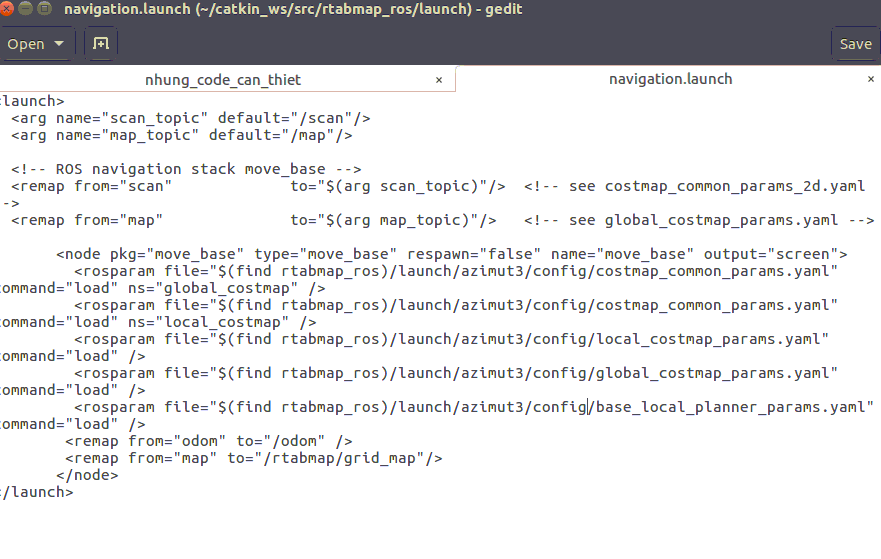Viewport: 881px width, 559px height.
Task: Click the remap from="odom" line
Action: click(x=208, y=441)
